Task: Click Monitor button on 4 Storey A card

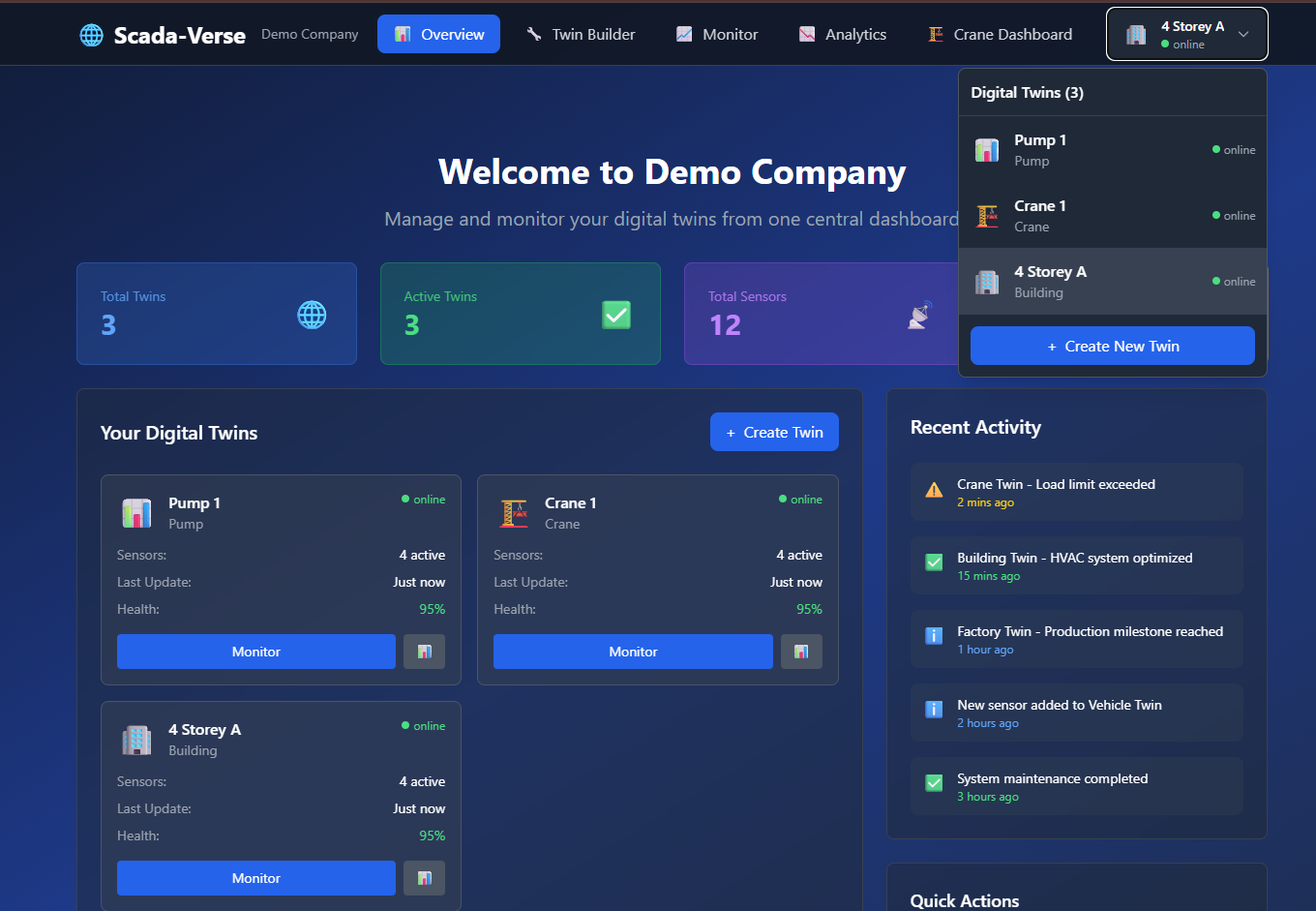Action: click(256, 878)
